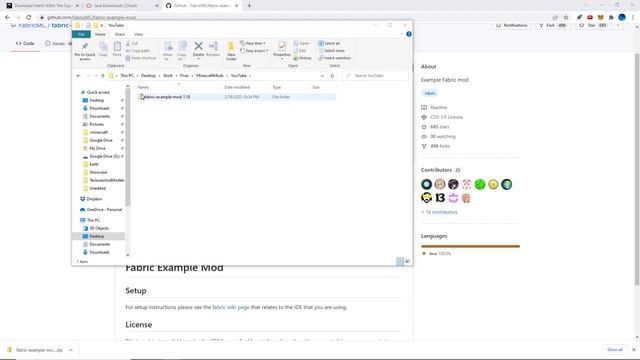Expand the chevron after YouTube in breadcrumb
640x360 pixels.
point(250,76)
